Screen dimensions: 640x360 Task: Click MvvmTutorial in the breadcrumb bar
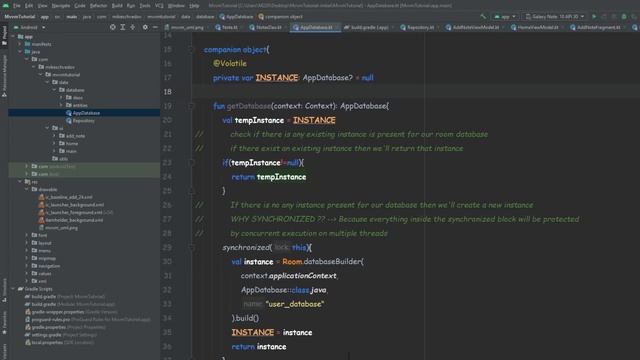click(20, 17)
